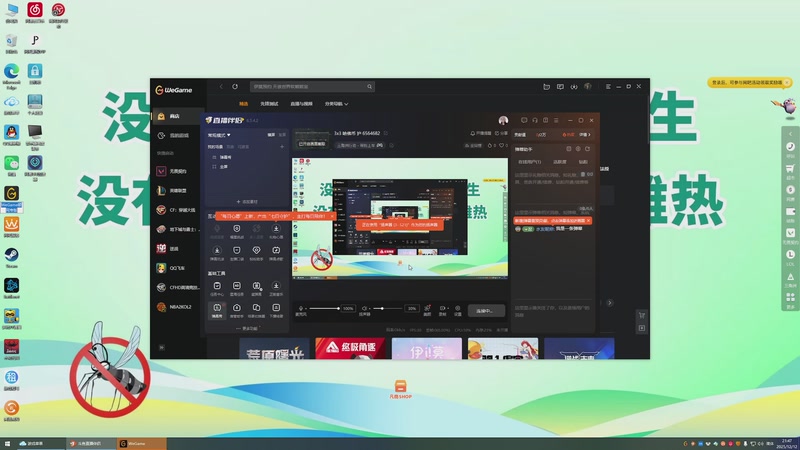The image size is (800, 450).
Task: Mute the microphone icon
Action: (301, 308)
